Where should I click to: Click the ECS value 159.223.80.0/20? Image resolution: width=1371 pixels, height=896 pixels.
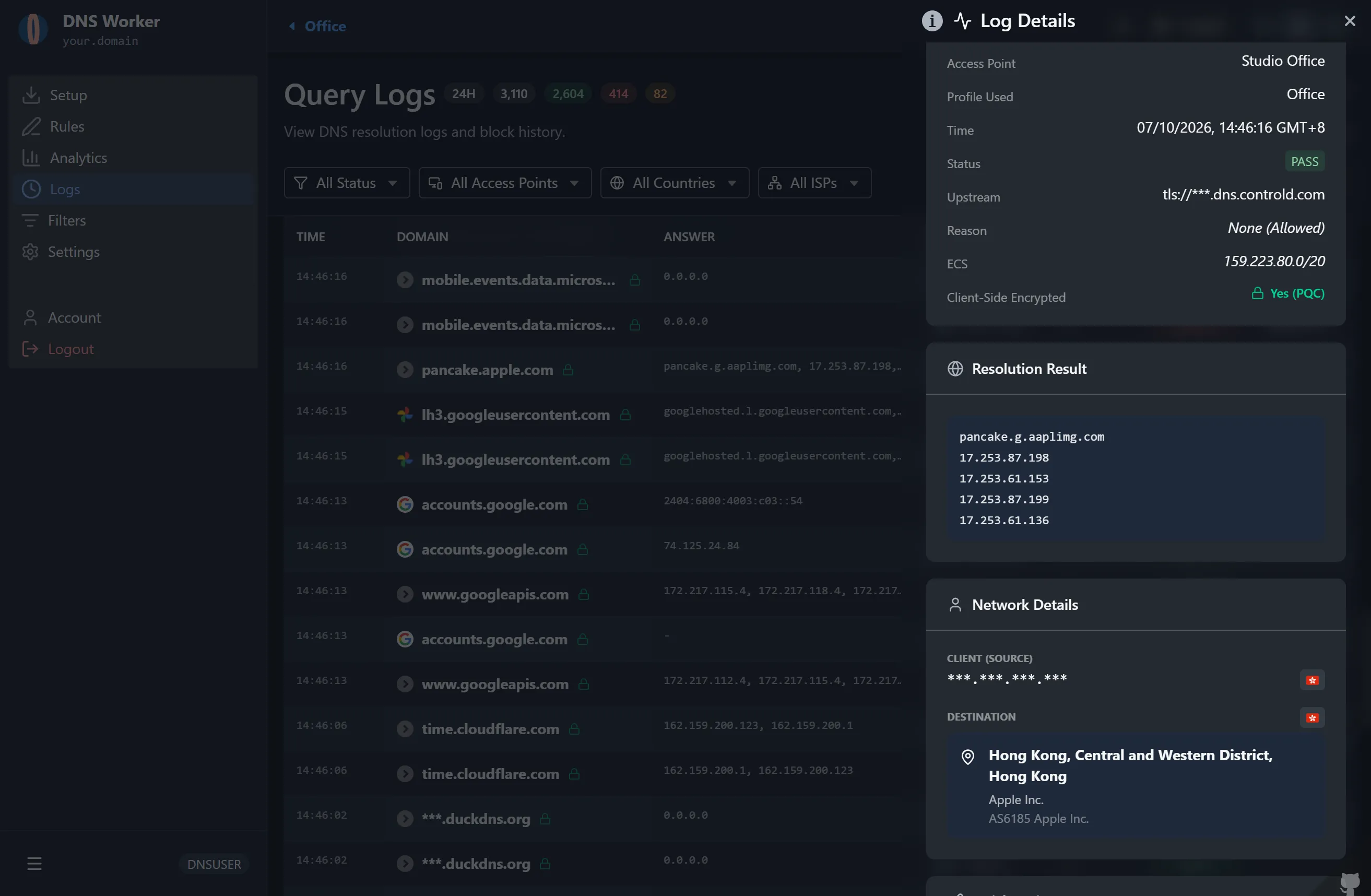1274,262
